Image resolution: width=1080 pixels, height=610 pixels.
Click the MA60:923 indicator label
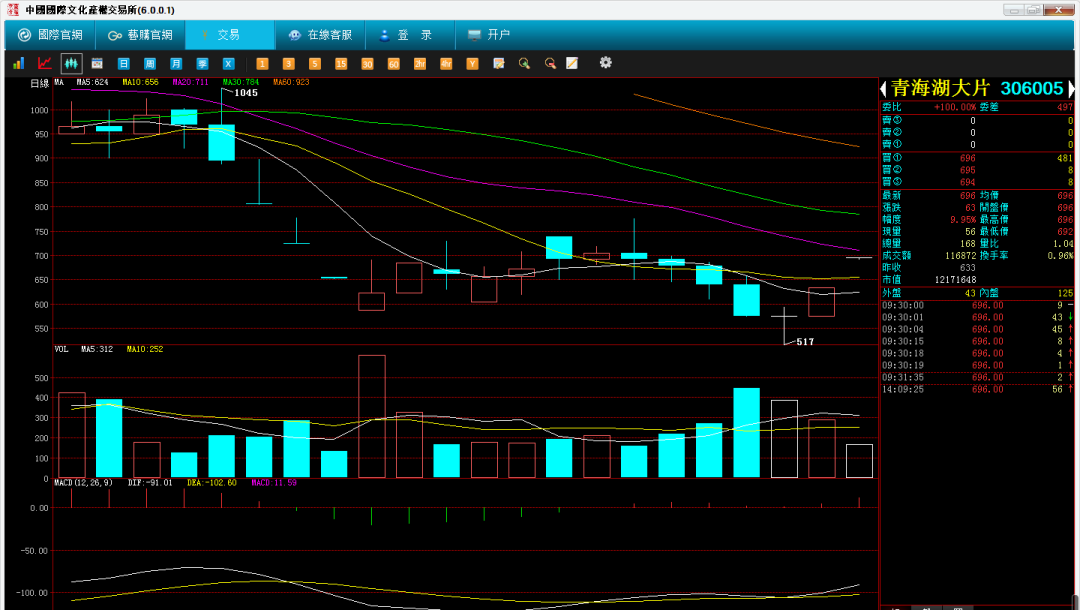291,82
